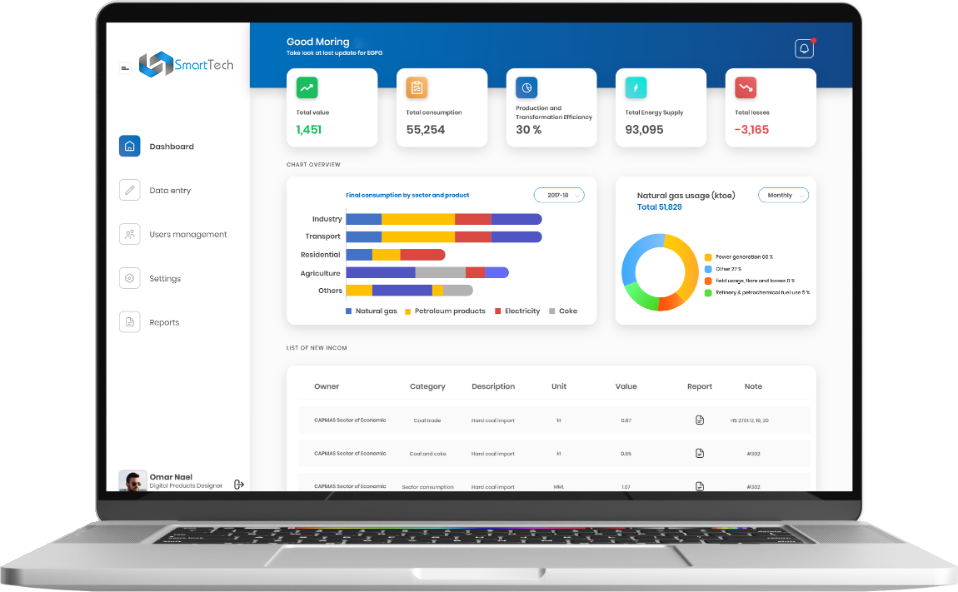Screen dimensions: 958x592
Task: Click the Total value green trend icon
Action: (x=307, y=88)
